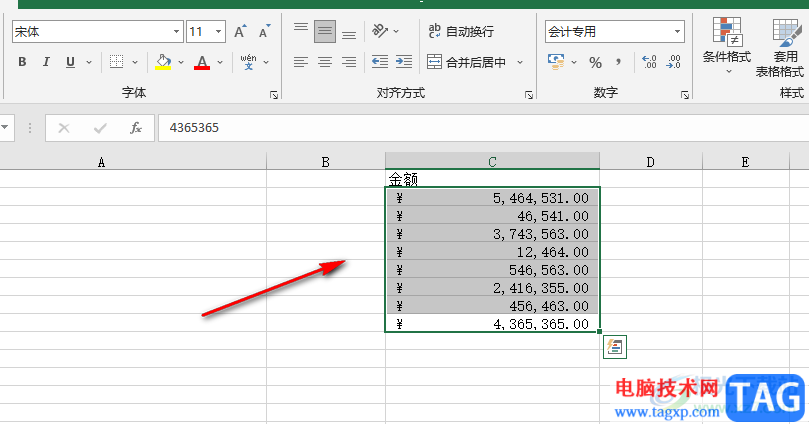809x424 pixels.
Task: Select cell with 3,743,563.00
Action: pos(492,234)
